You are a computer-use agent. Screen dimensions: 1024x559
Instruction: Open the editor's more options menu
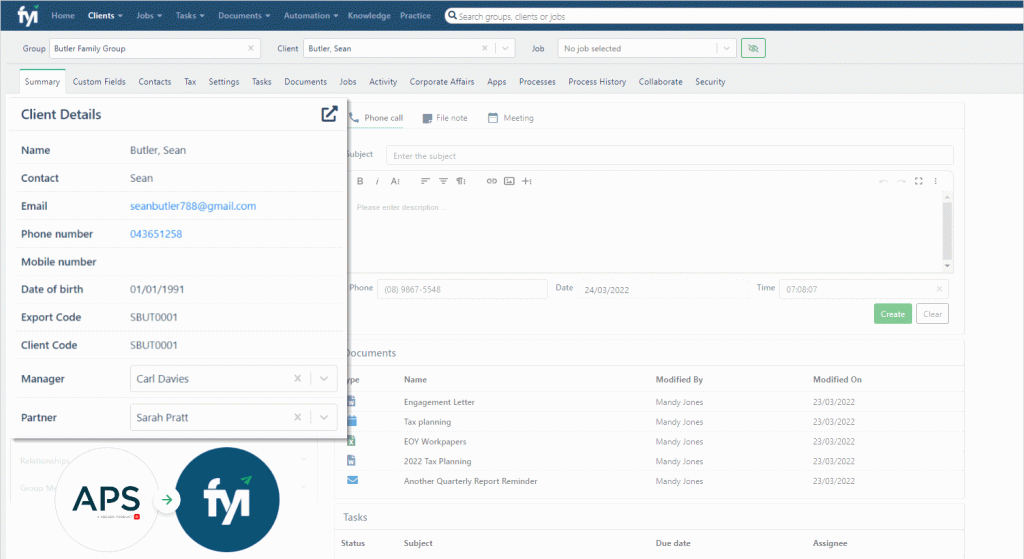935,181
